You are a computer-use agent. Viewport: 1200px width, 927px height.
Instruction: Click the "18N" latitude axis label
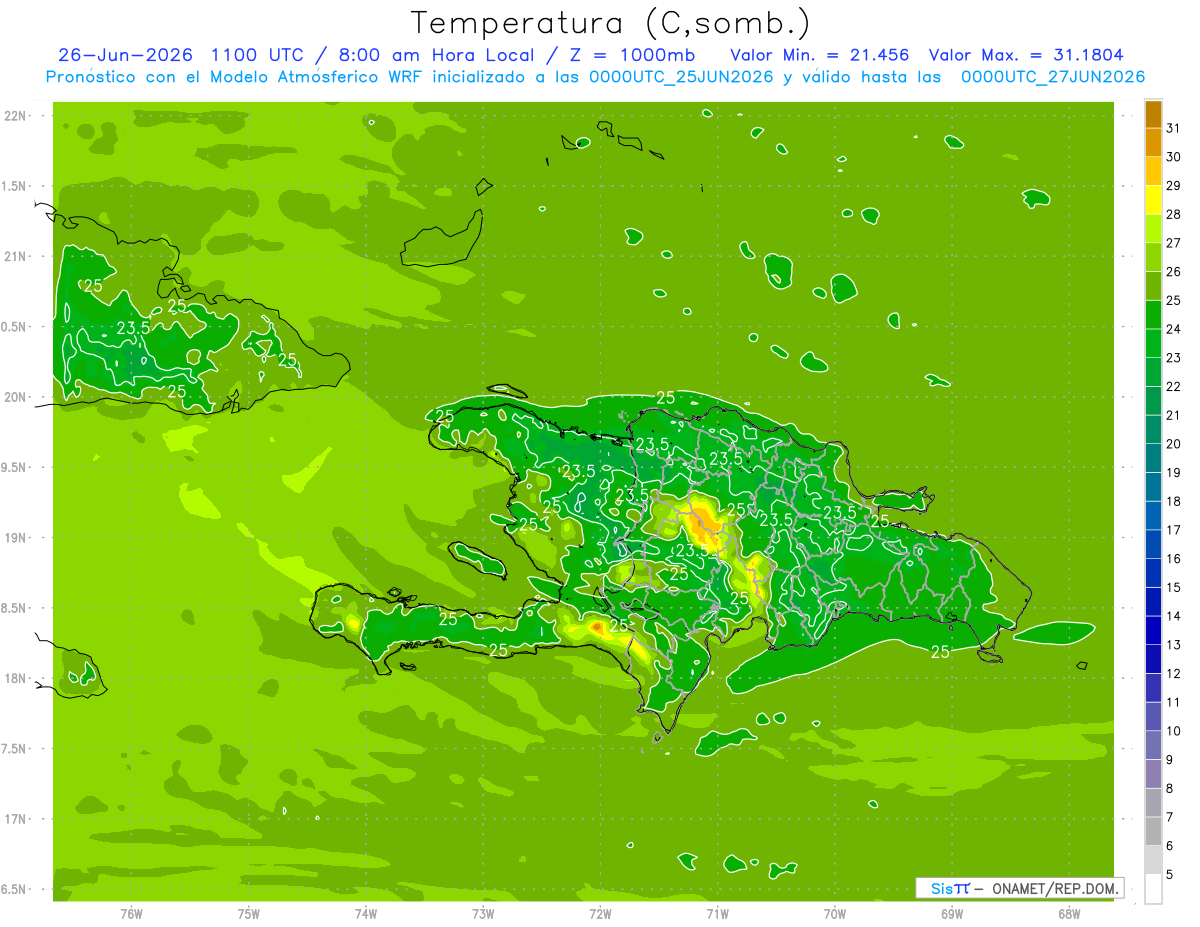(16, 678)
